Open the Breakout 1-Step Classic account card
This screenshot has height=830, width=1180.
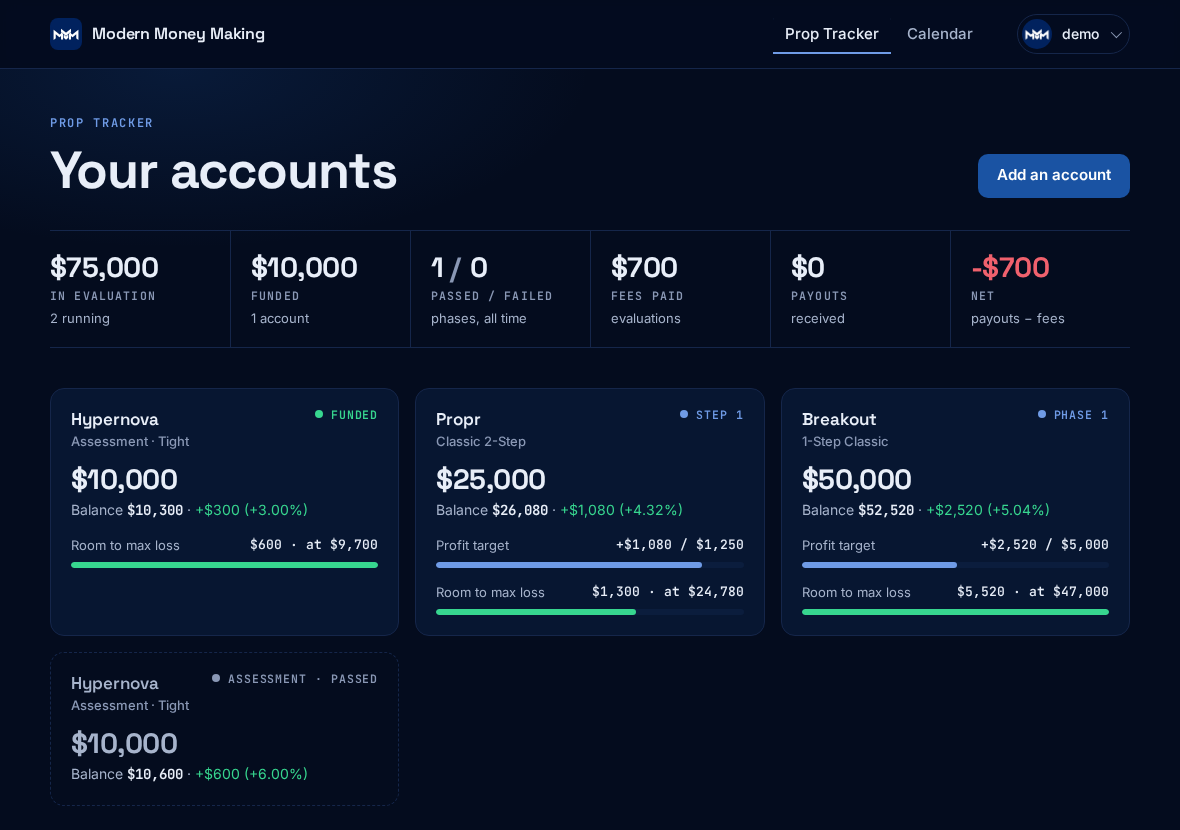coord(955,512)
